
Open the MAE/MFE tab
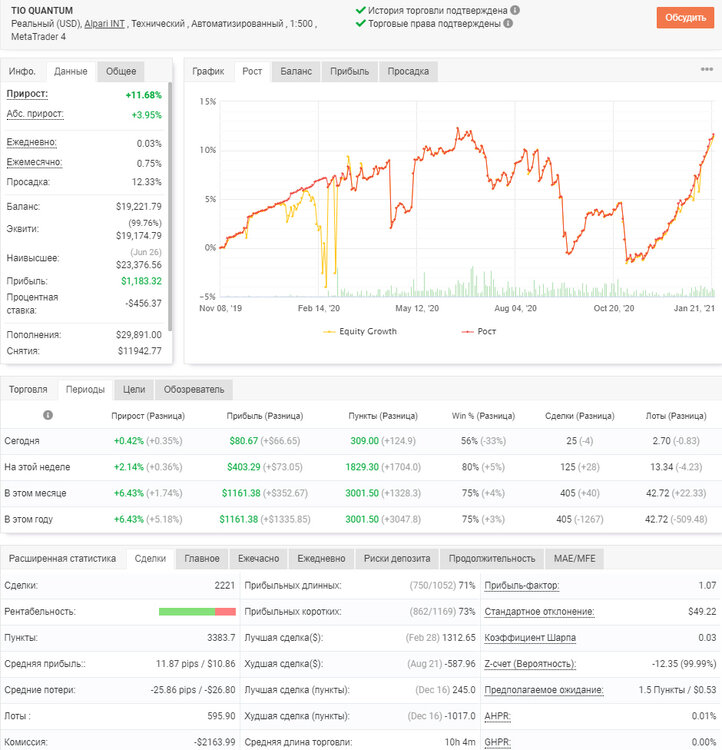coord(575,558)
